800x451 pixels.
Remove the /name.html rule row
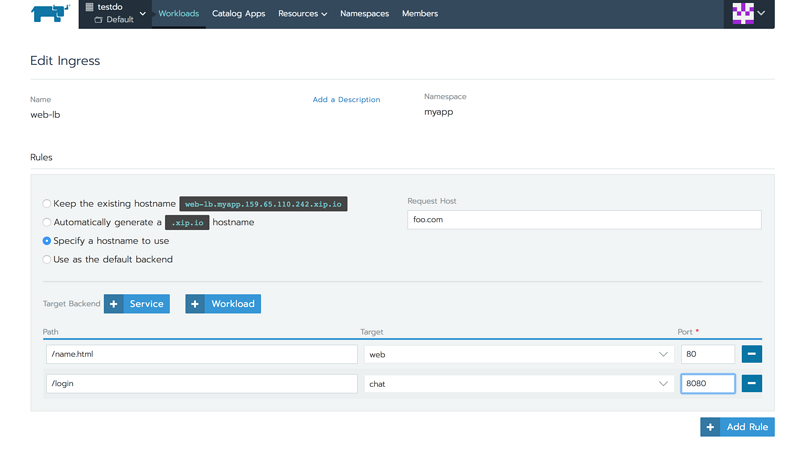click(752, 354)
